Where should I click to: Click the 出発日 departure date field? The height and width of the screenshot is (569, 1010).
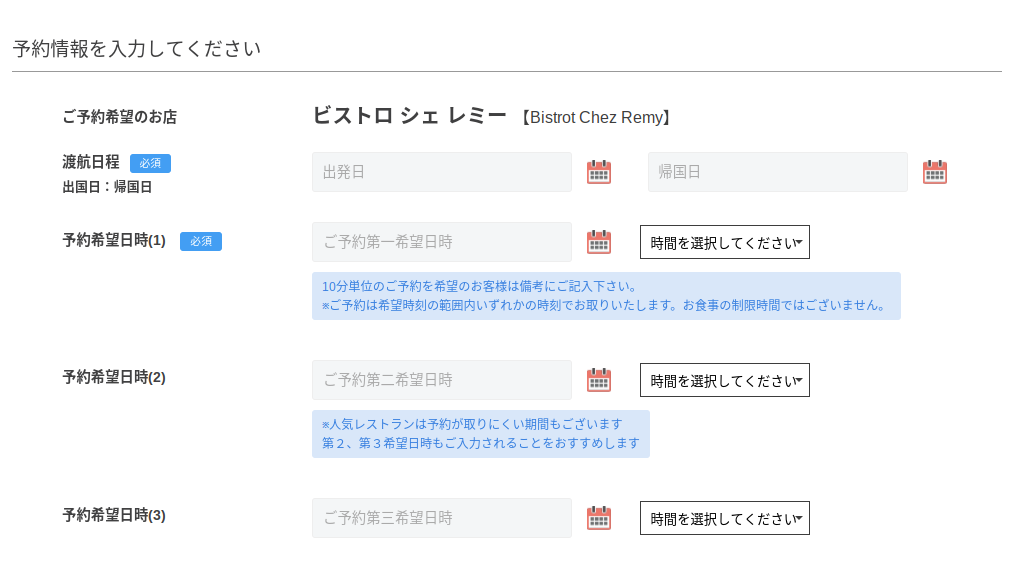pyautogui.click(x=442, y=172)
